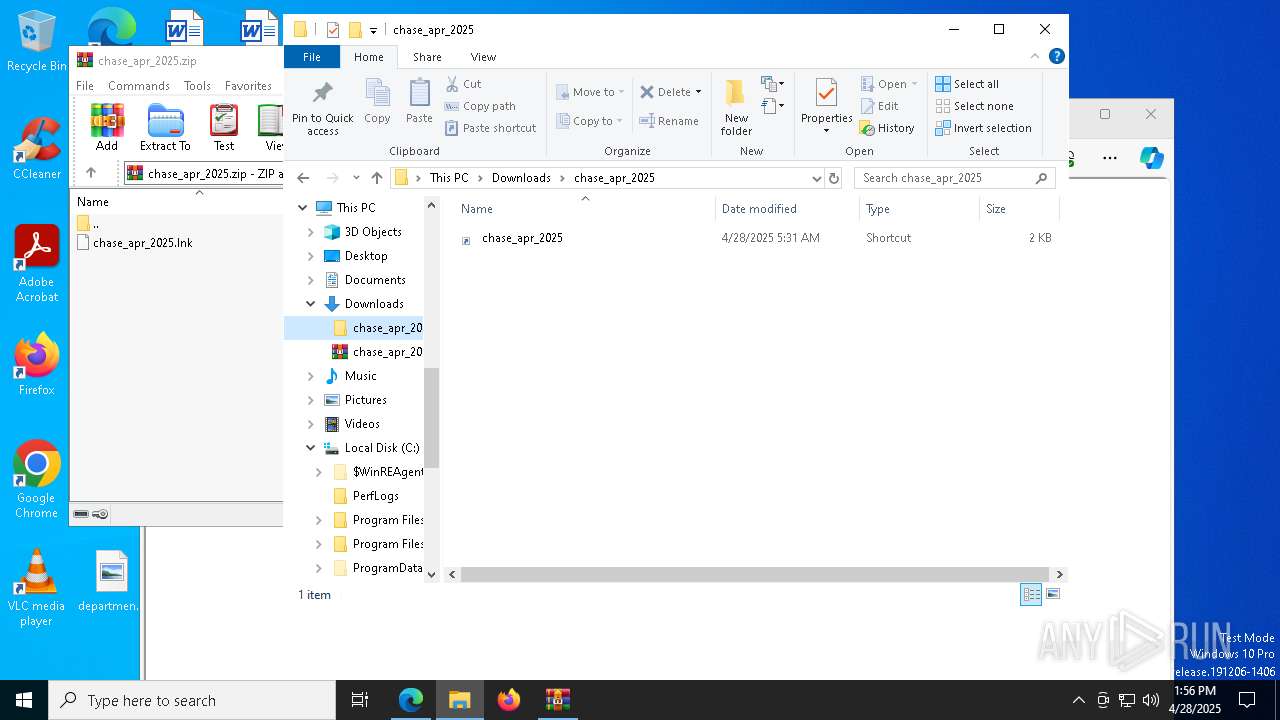
Task: Click taskbar Type here to search box
Action: coord(192,700)
